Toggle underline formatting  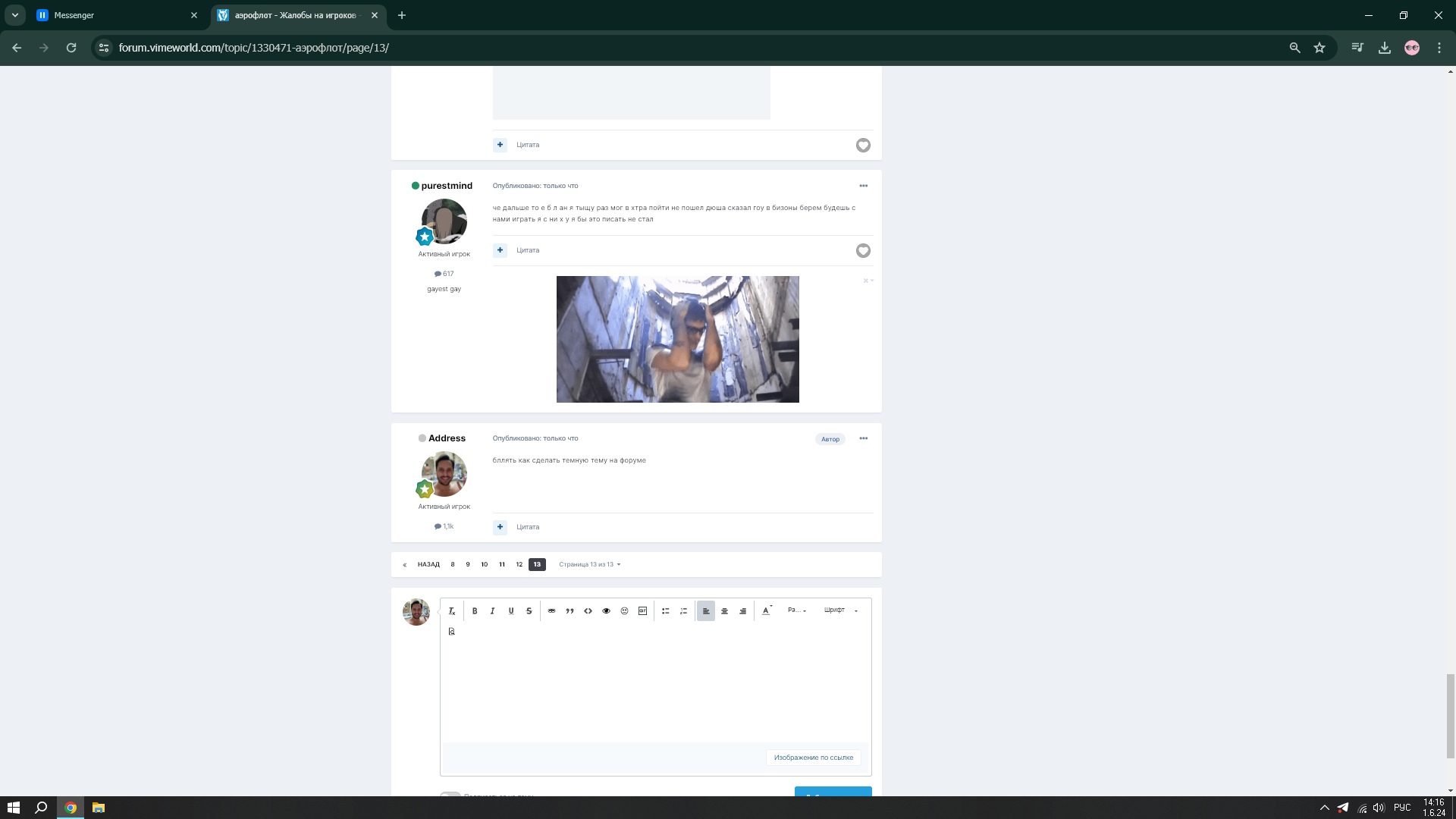(x=511, y=611)
